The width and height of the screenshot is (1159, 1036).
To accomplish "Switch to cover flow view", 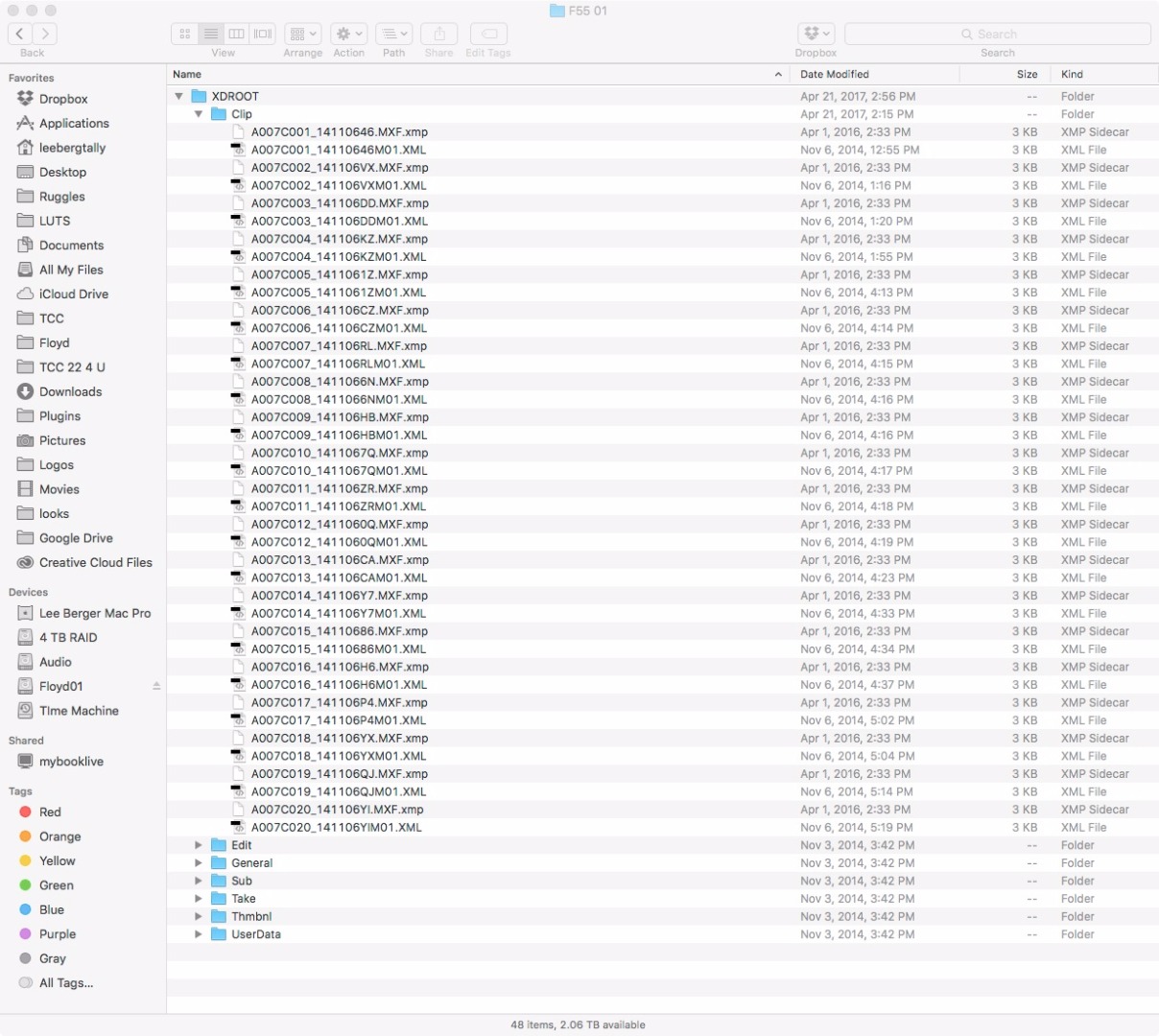I will click(262, 34).
